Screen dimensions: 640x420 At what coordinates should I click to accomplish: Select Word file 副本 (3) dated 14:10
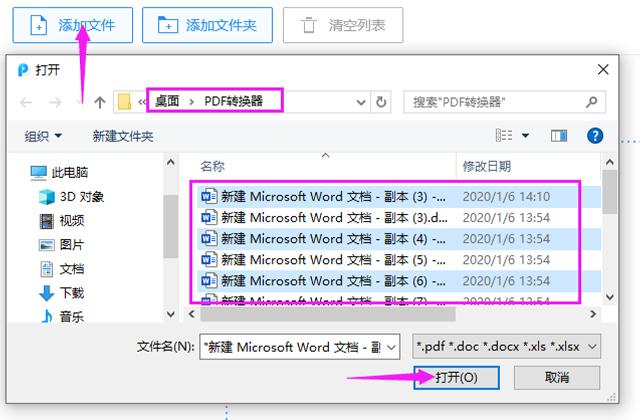click(x=398, y=197)
